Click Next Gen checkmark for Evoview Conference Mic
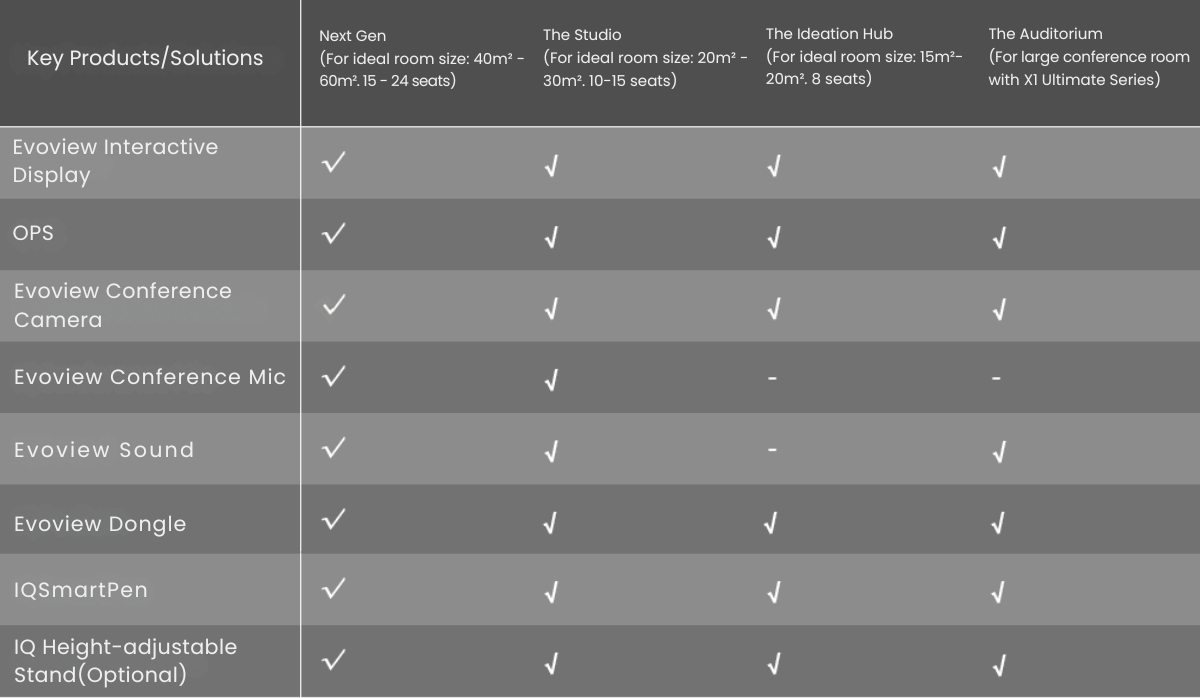The width and height of the screenshot is (1200, 698). 334,377
